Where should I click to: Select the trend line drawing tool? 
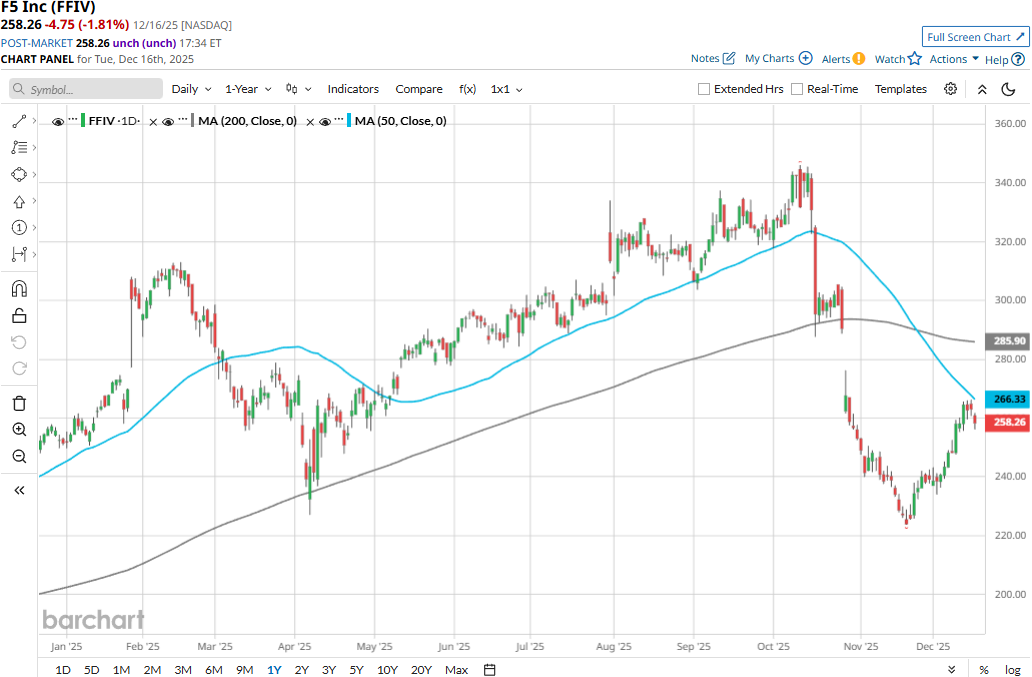coord(19,121)
